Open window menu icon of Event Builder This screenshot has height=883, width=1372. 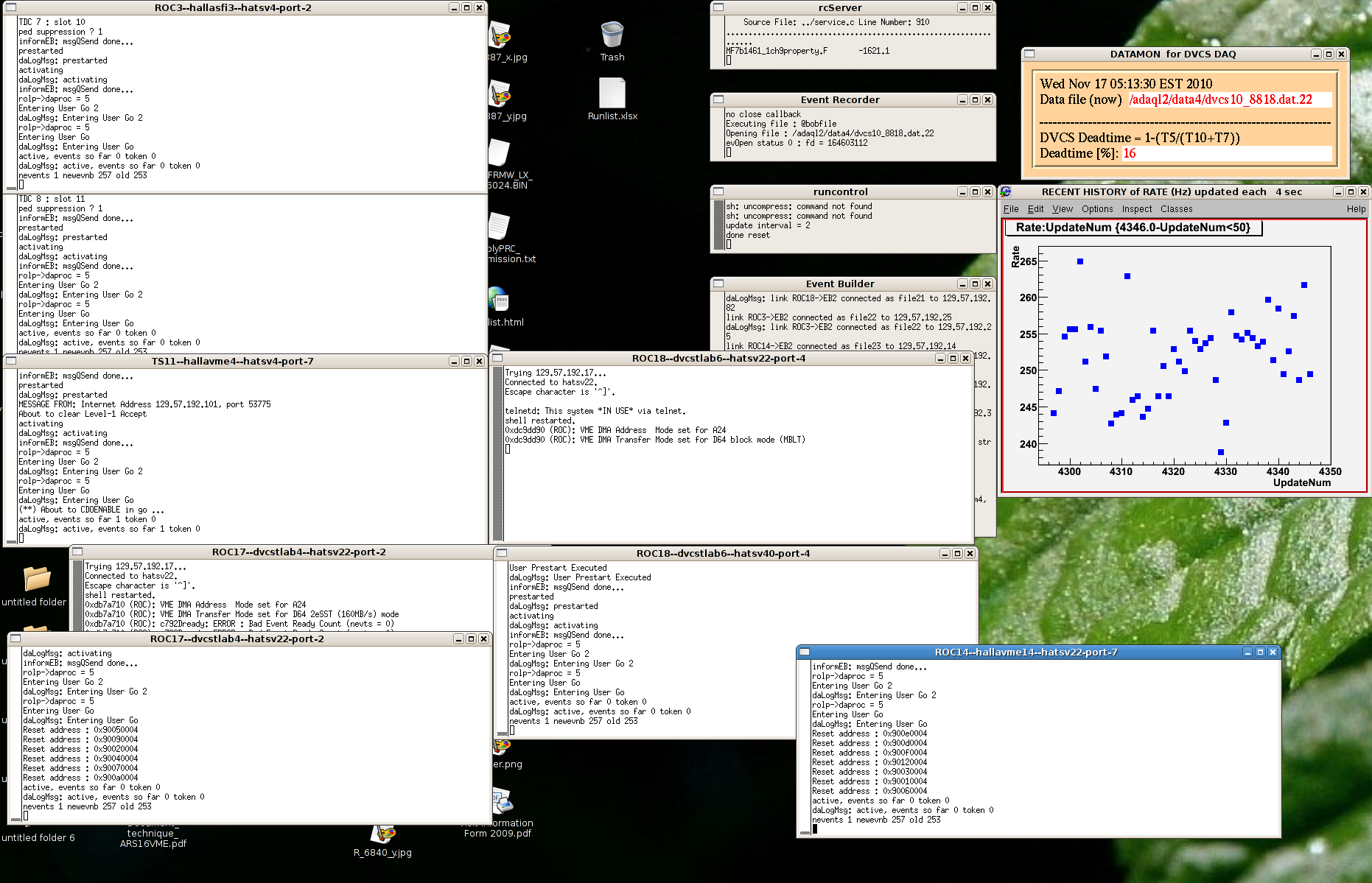(x=718, y=284)
